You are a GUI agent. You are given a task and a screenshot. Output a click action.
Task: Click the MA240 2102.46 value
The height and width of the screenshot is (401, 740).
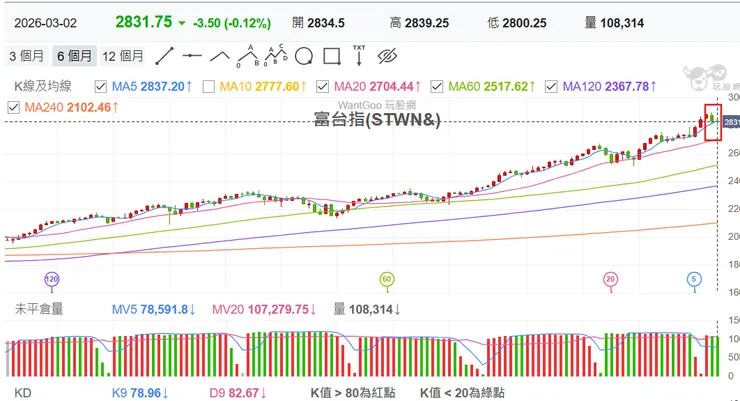pyautogui.click(x=71, y=108)
